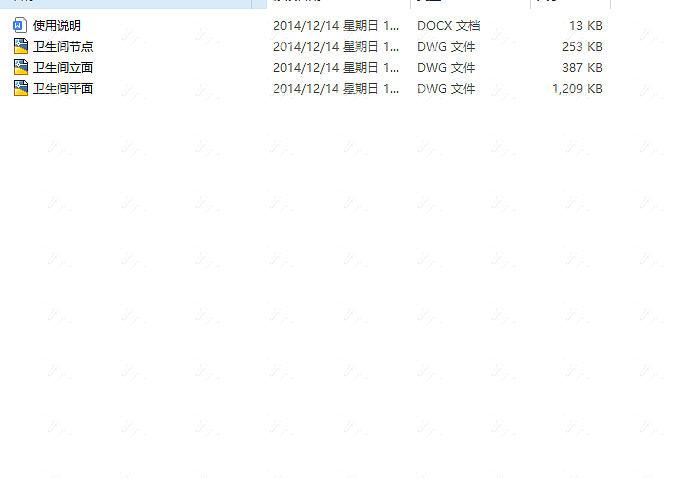Click the 13 KB size value
696x478 pixels.
[586, 26]
